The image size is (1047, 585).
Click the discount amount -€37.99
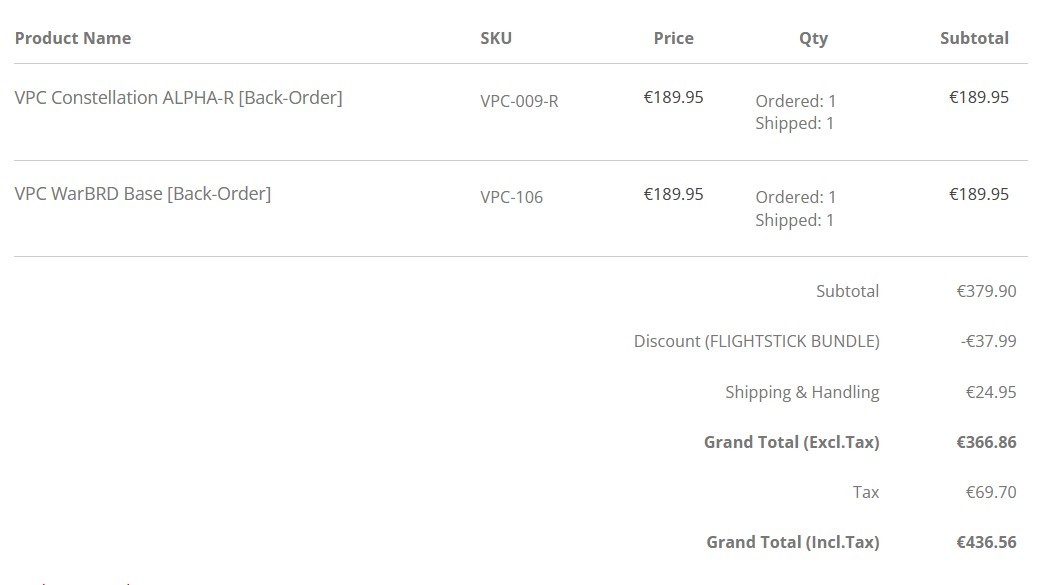[988, 341]
